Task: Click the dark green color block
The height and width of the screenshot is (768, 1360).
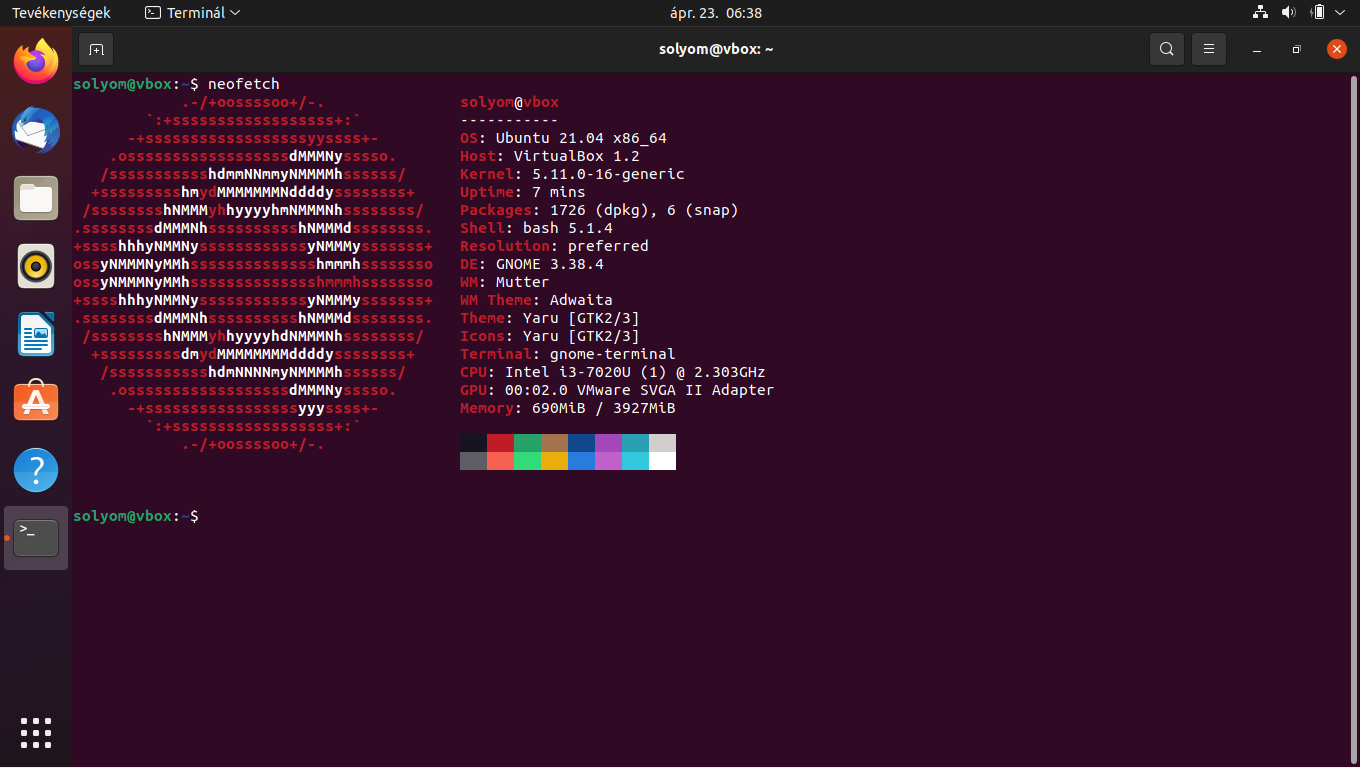Action: [527, 443]
